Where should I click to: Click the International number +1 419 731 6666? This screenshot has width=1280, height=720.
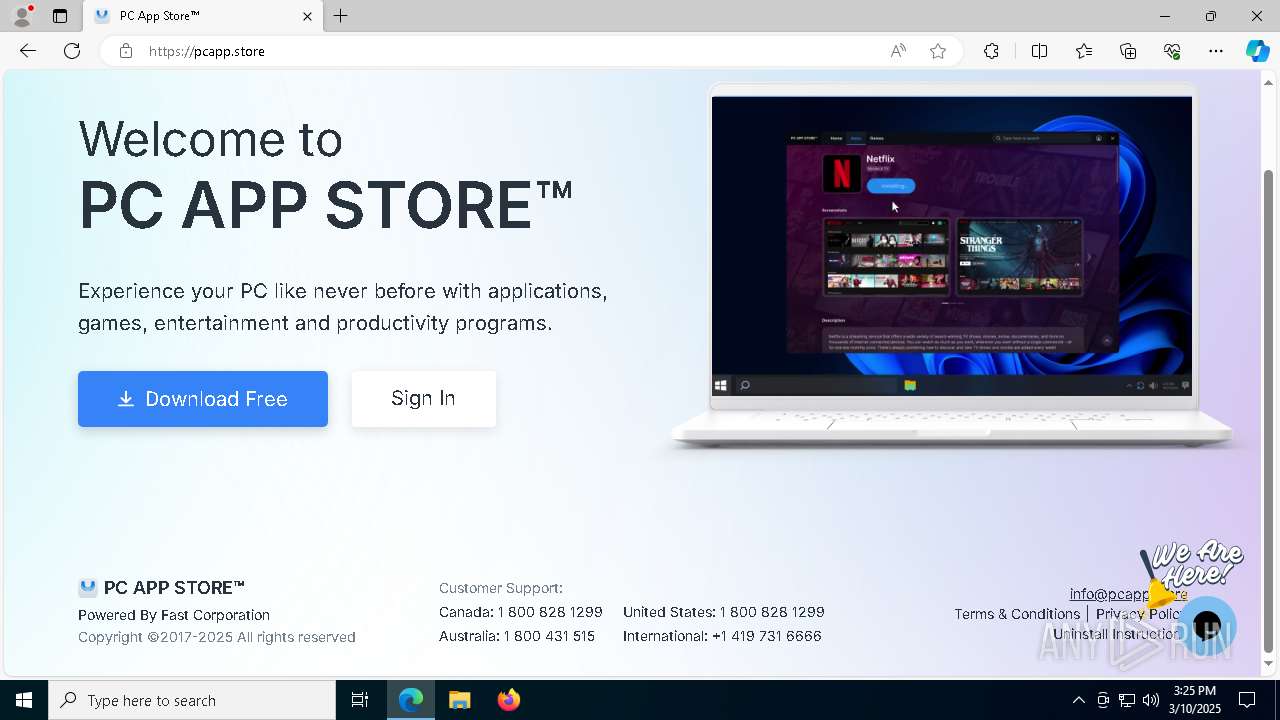(766, 636)
